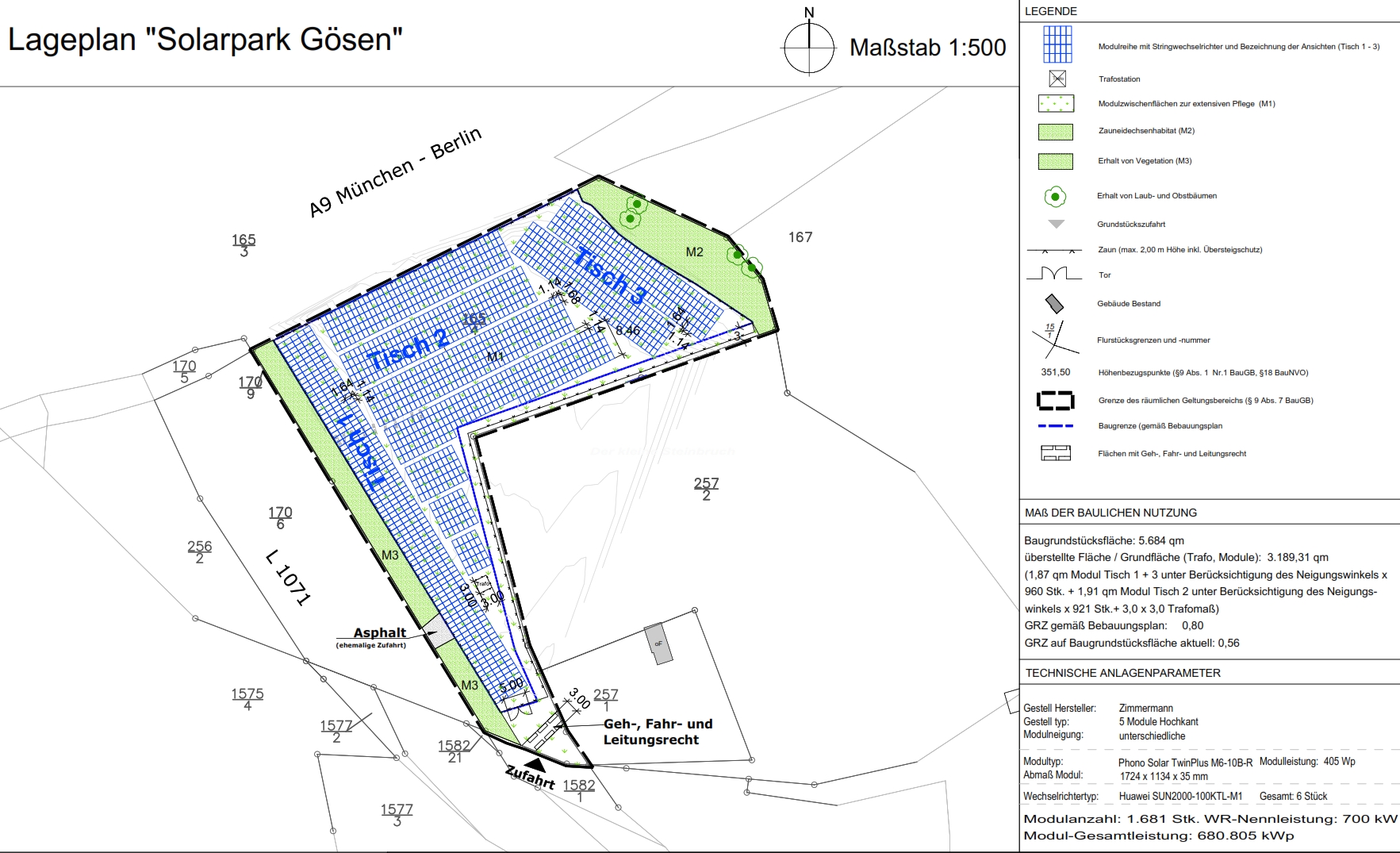
Task: Click the Flurstücksgrenzen parcel boundary symbol
Action: 1055,339
